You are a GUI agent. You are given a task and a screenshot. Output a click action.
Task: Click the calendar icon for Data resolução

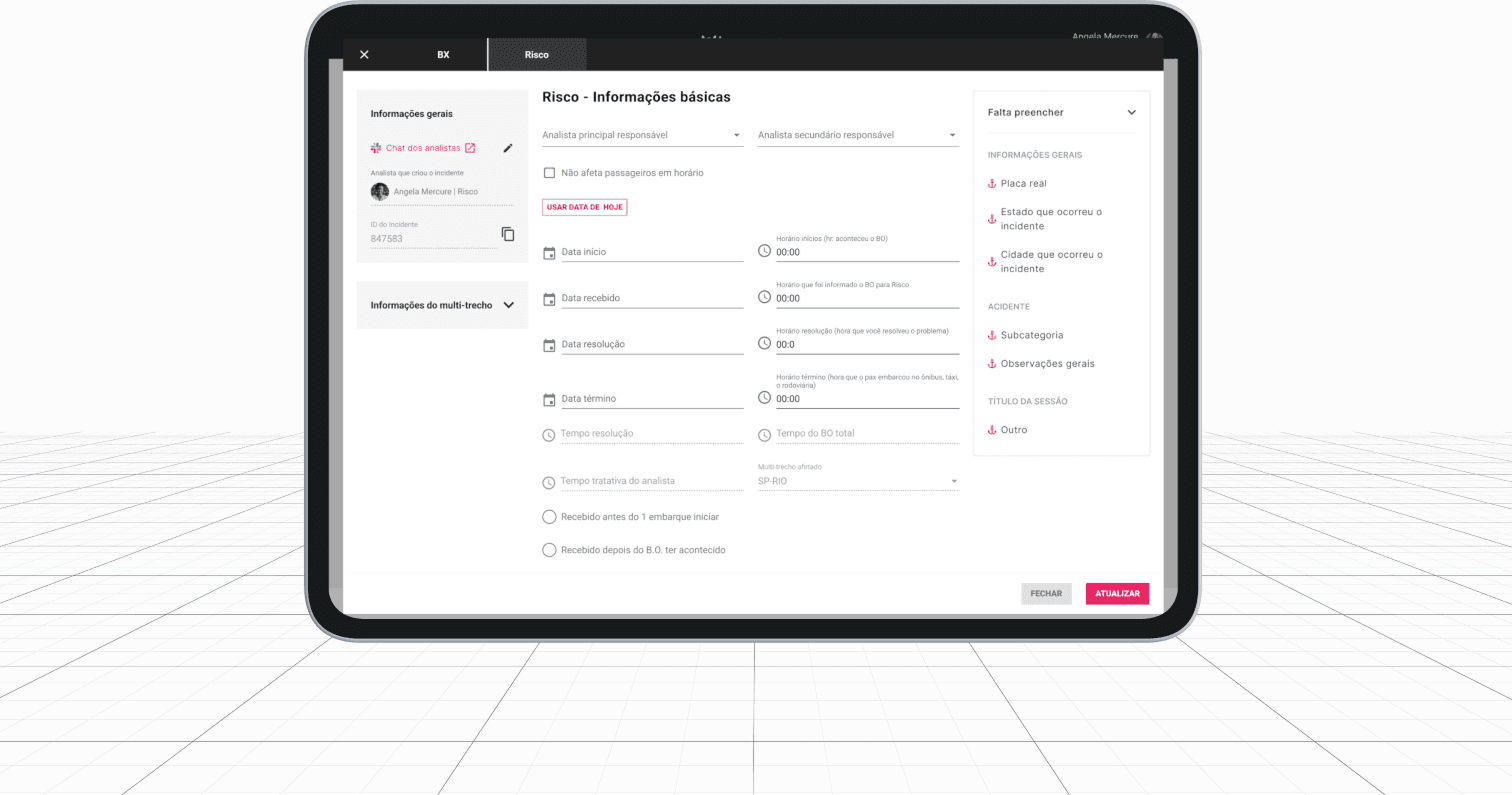[549, 345]
